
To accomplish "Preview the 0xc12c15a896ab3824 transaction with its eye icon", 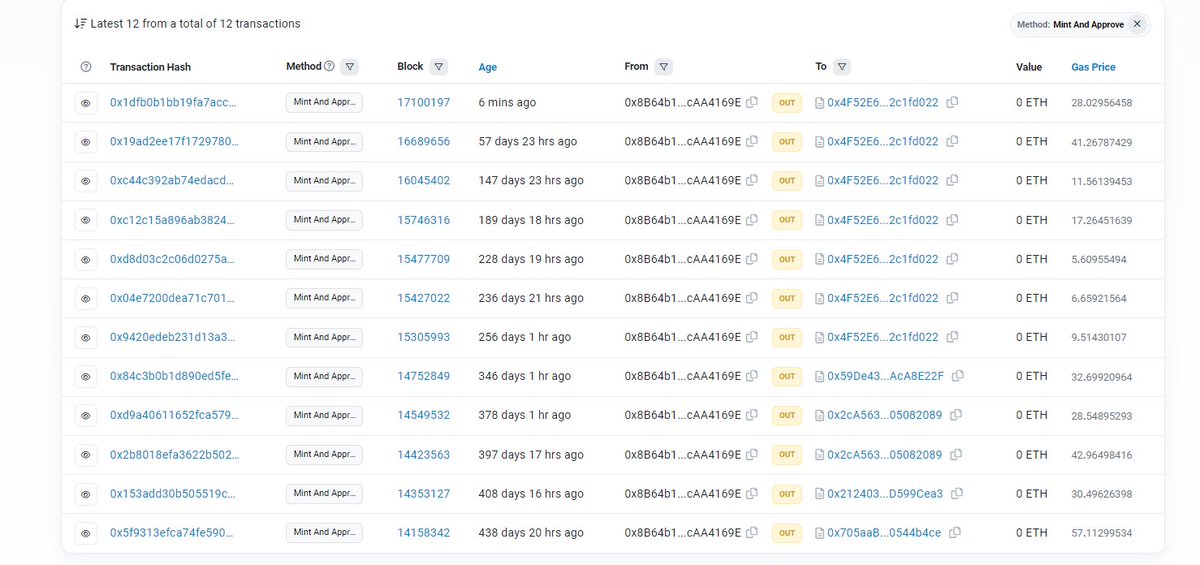I will [x=86, y=220].
